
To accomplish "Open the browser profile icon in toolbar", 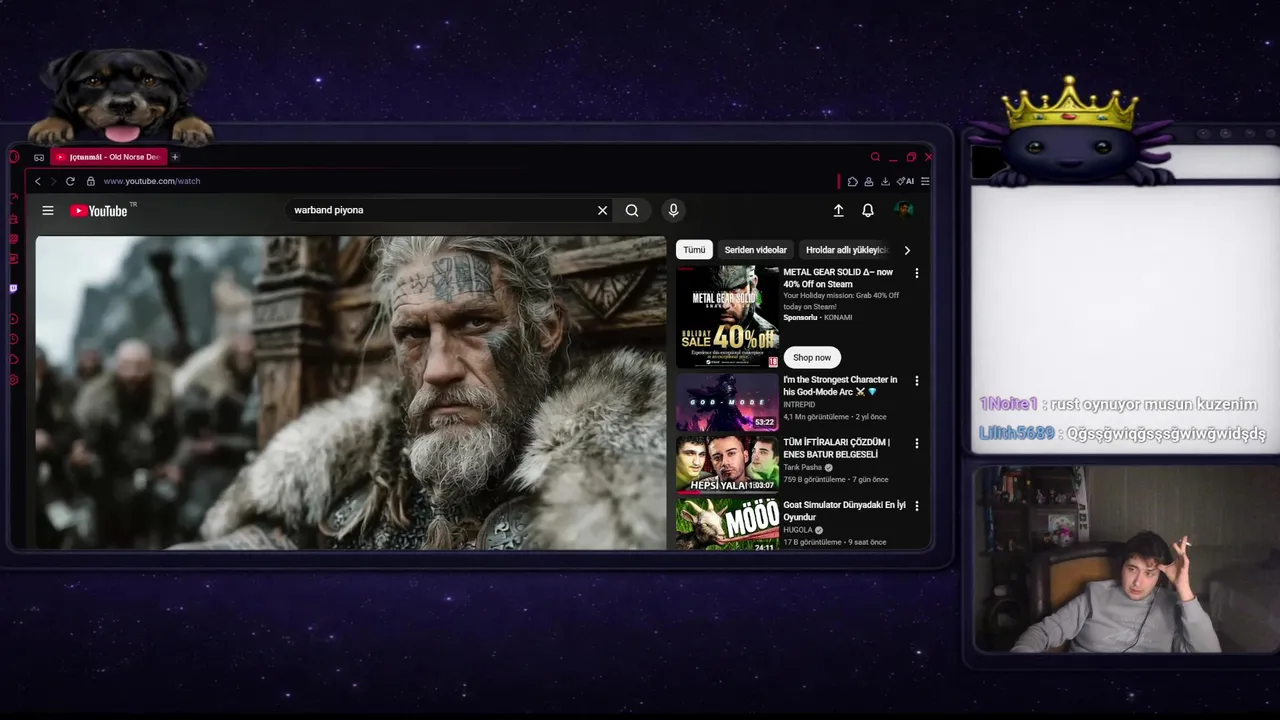I will [869, 182].
